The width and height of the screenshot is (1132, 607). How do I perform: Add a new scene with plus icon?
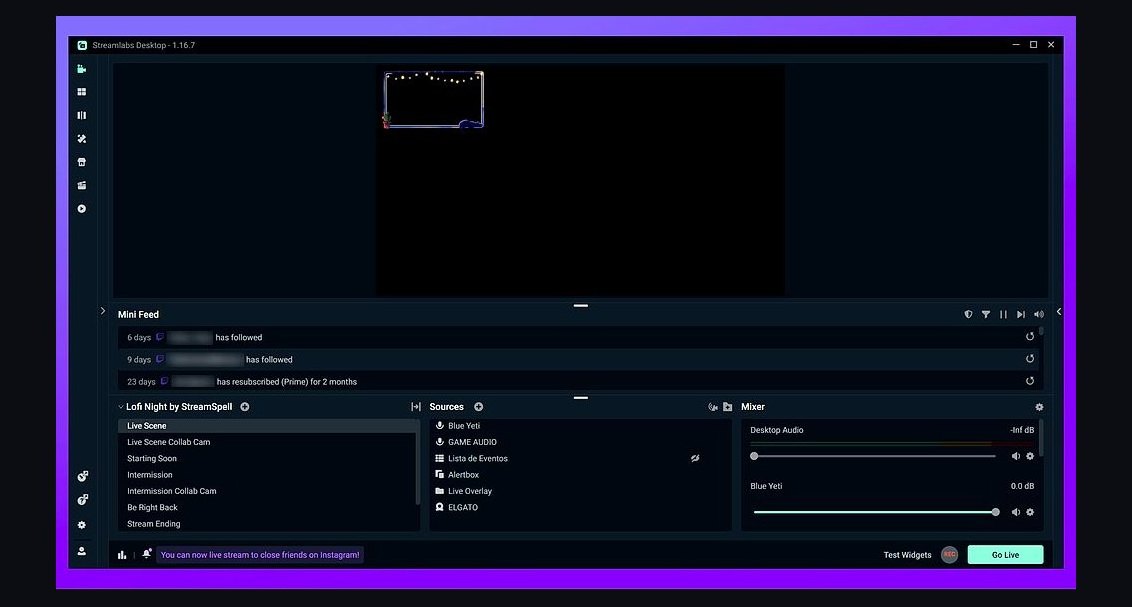click(x=245, y=407)
